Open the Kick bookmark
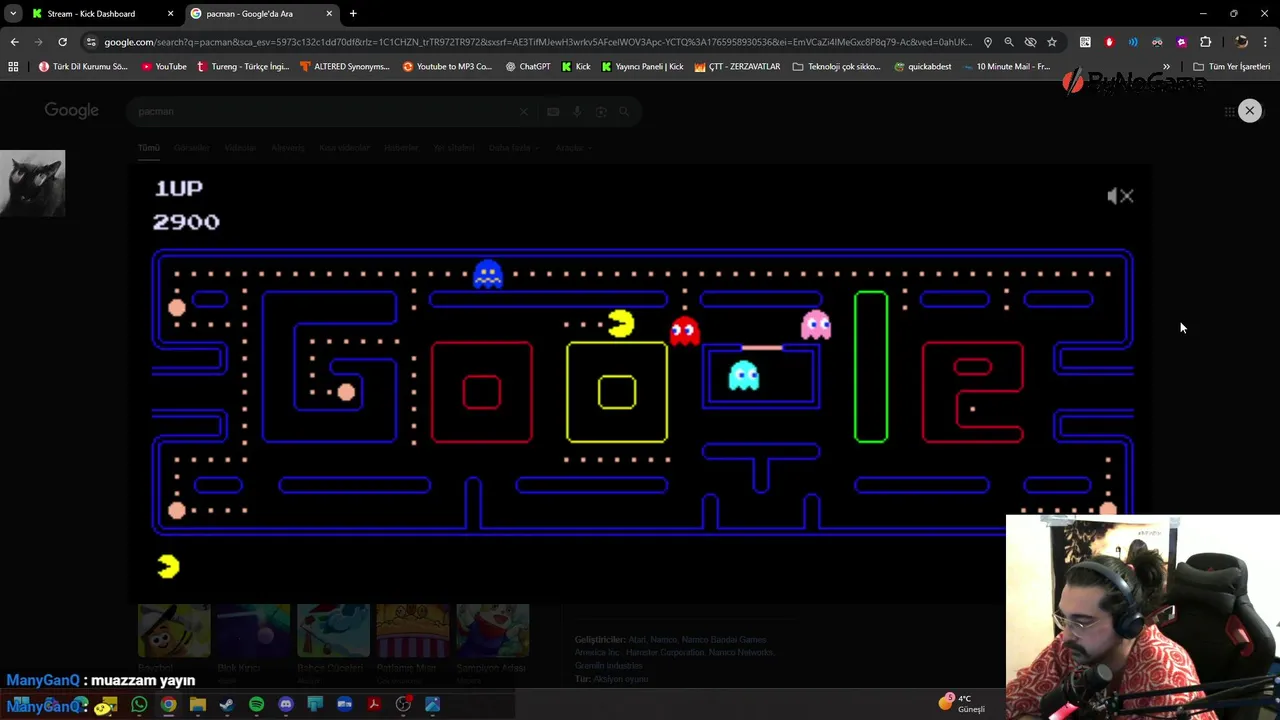Viewport: 1280px width, 720px height. tap(576, 67)
